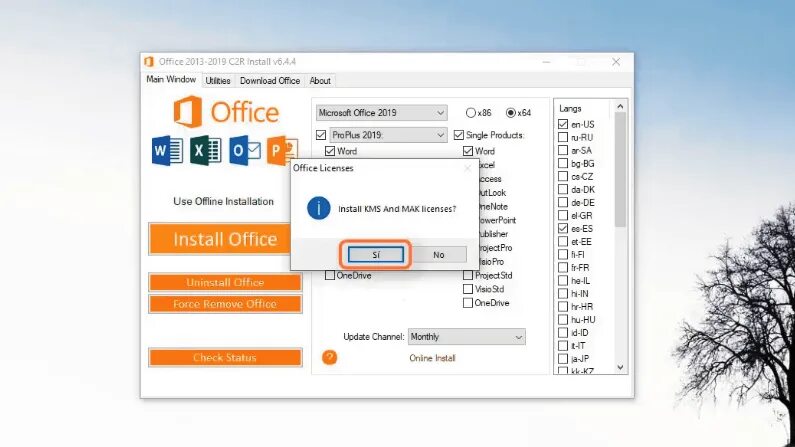Screen dimensions: 795x447
Task: Click the Langs list scrollbar thumb
Action: coord(621,170)
